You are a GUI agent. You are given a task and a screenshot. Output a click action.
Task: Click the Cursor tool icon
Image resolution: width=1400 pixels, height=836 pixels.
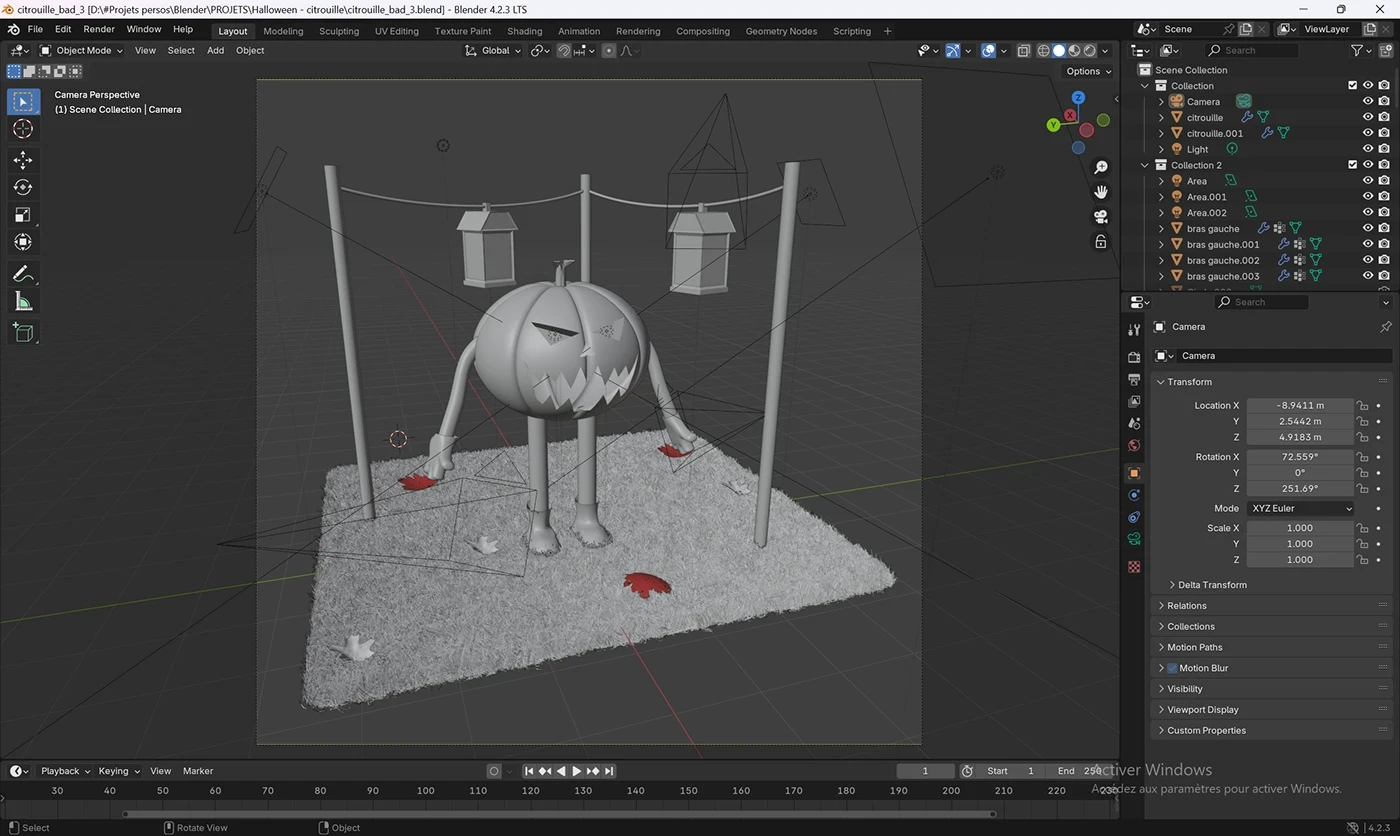coord(23,129)
